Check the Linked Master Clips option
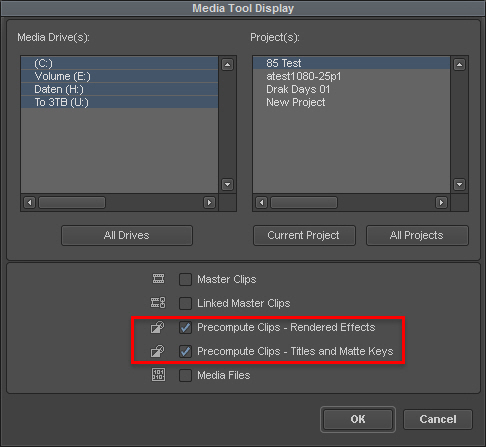Viewport: 486px width, 447px height. coord(185,303)
